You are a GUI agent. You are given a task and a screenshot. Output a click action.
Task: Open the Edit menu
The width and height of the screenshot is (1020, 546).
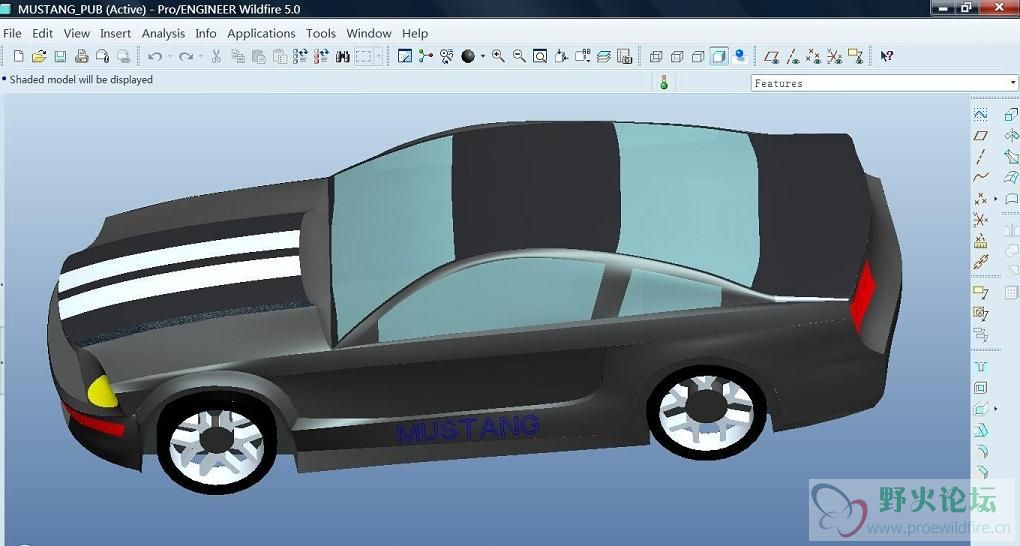(x=42, y=33)
